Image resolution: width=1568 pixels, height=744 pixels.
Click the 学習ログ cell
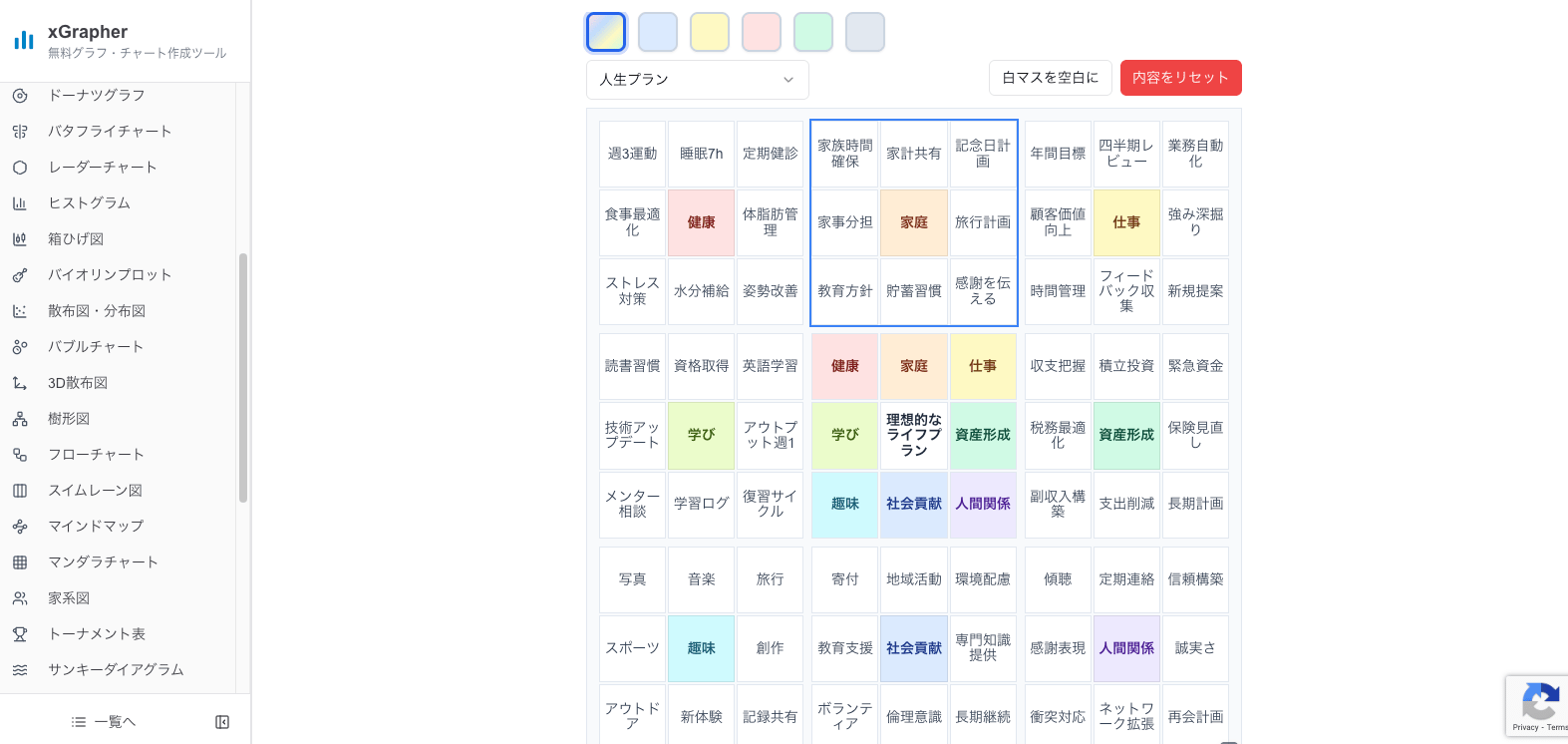702,504
